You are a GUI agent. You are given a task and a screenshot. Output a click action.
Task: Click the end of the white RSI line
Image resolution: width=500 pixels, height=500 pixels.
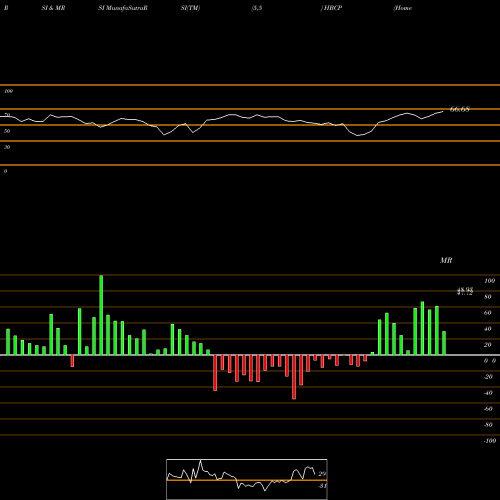click(x=443, y=111)
